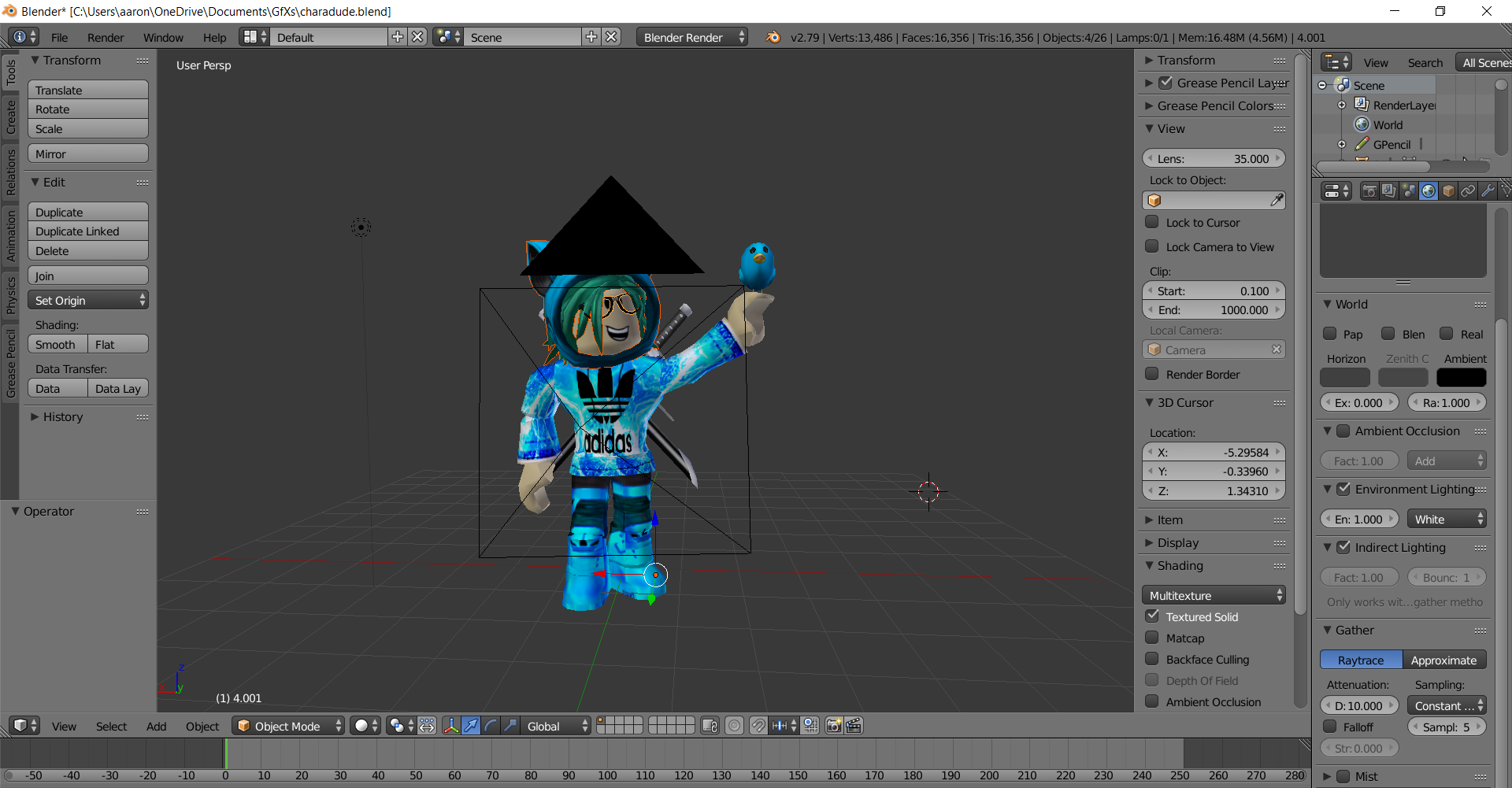Open the Object Mode dropdown
The height and width of the screenshot is (788, 1512).
point(288,725)
